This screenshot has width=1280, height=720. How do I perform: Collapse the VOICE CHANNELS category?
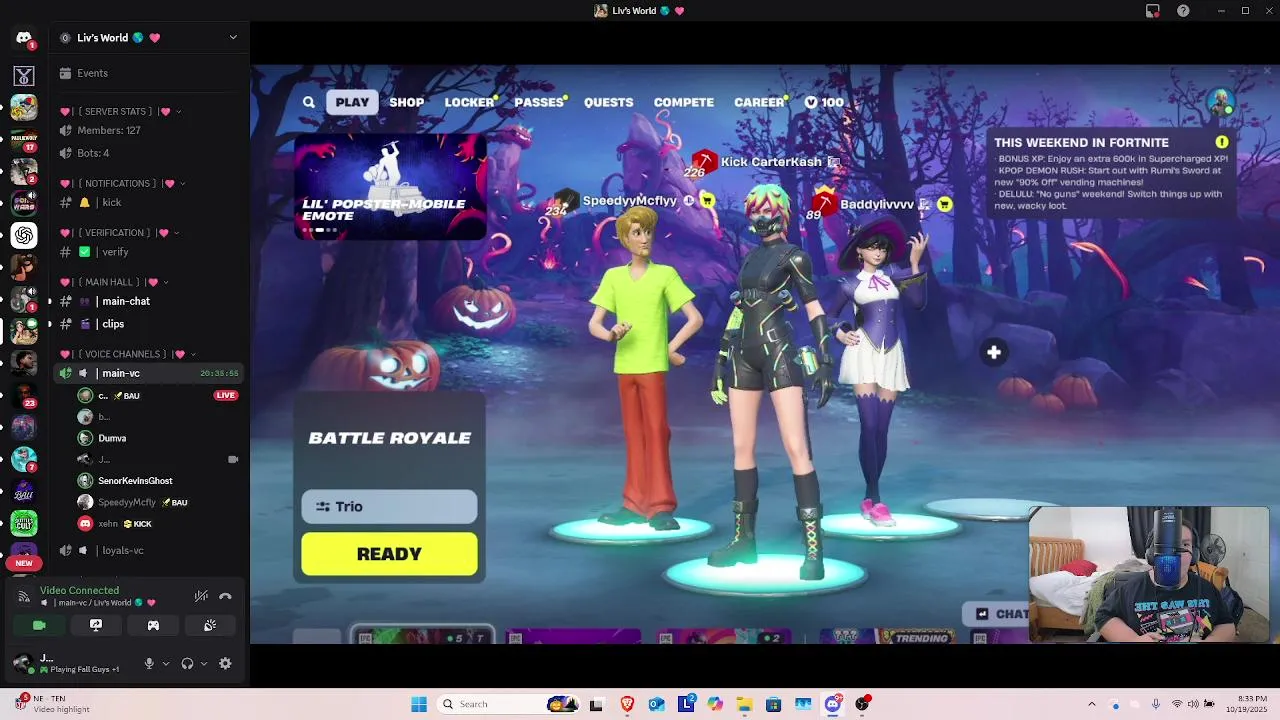[128, 354]
